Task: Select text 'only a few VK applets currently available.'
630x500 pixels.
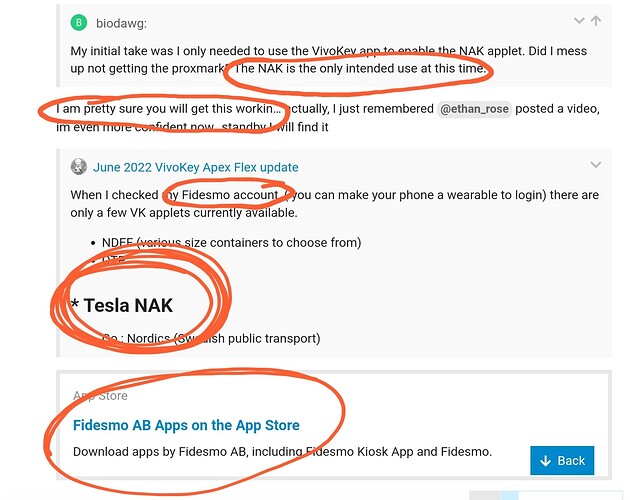Action: coord(184,213)
